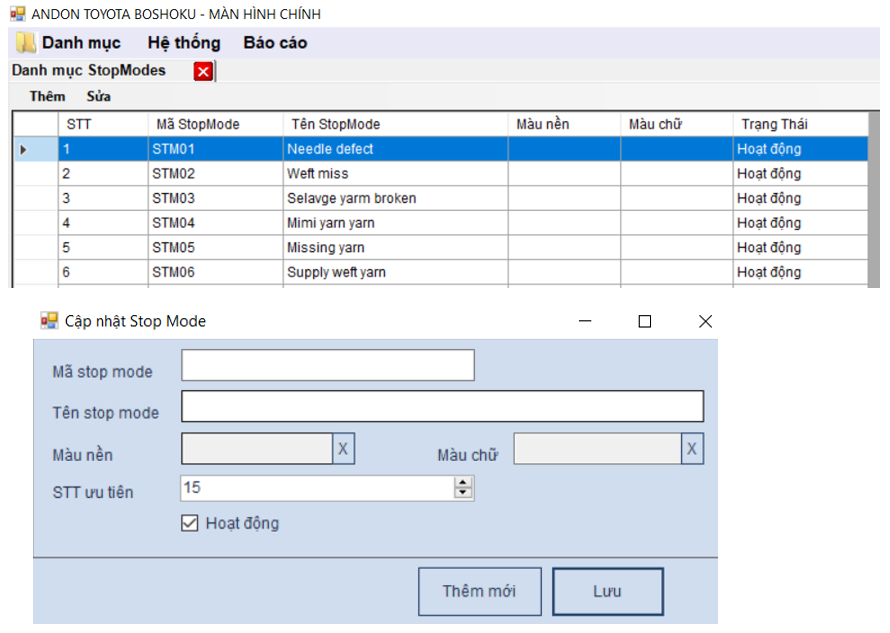Open the Màu nền color picker box
This screenshot has height=633, width=890.
click(256, 449)
